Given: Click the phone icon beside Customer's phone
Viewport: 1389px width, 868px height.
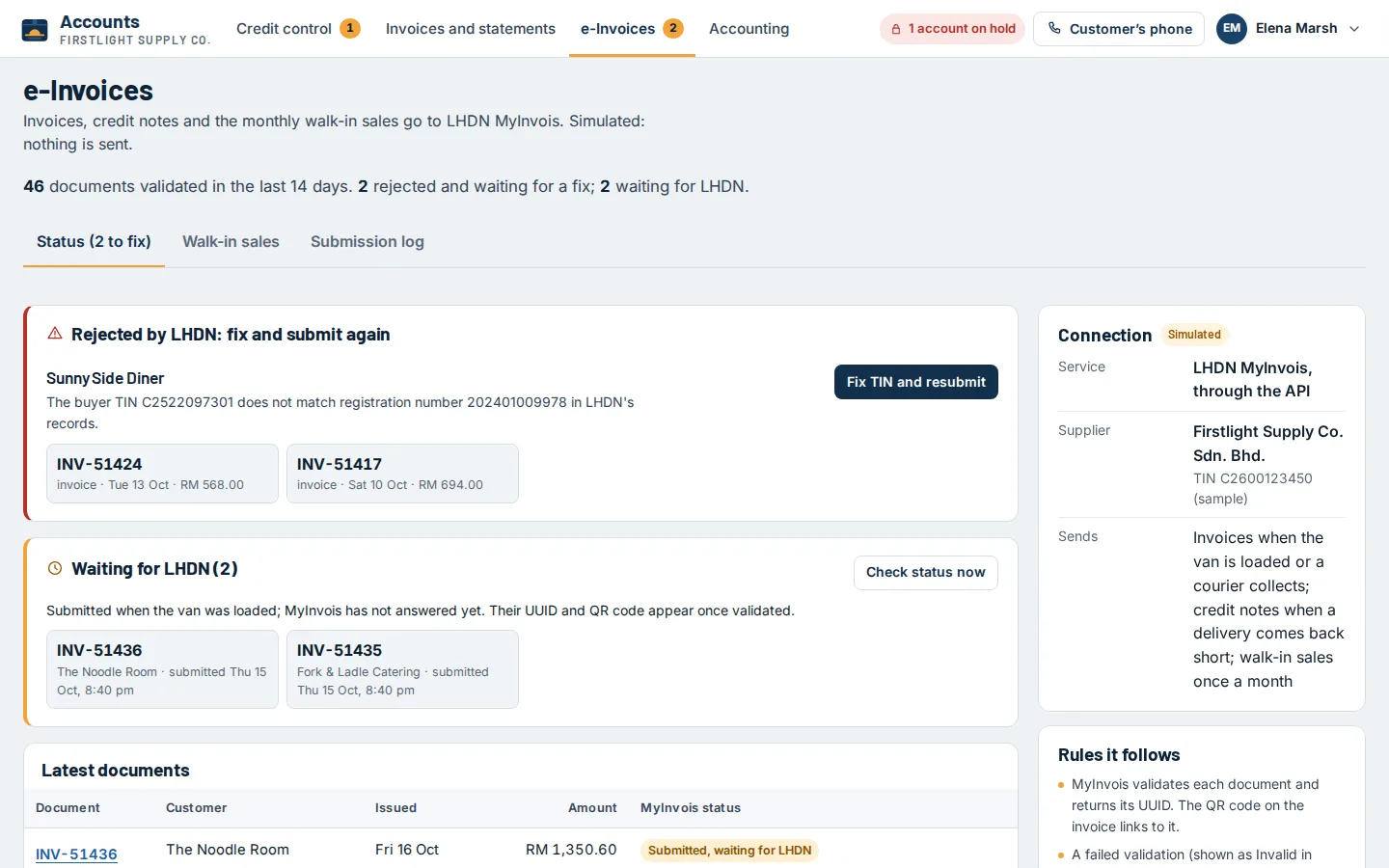Looking at the screenshot, I should (1054, 29).
